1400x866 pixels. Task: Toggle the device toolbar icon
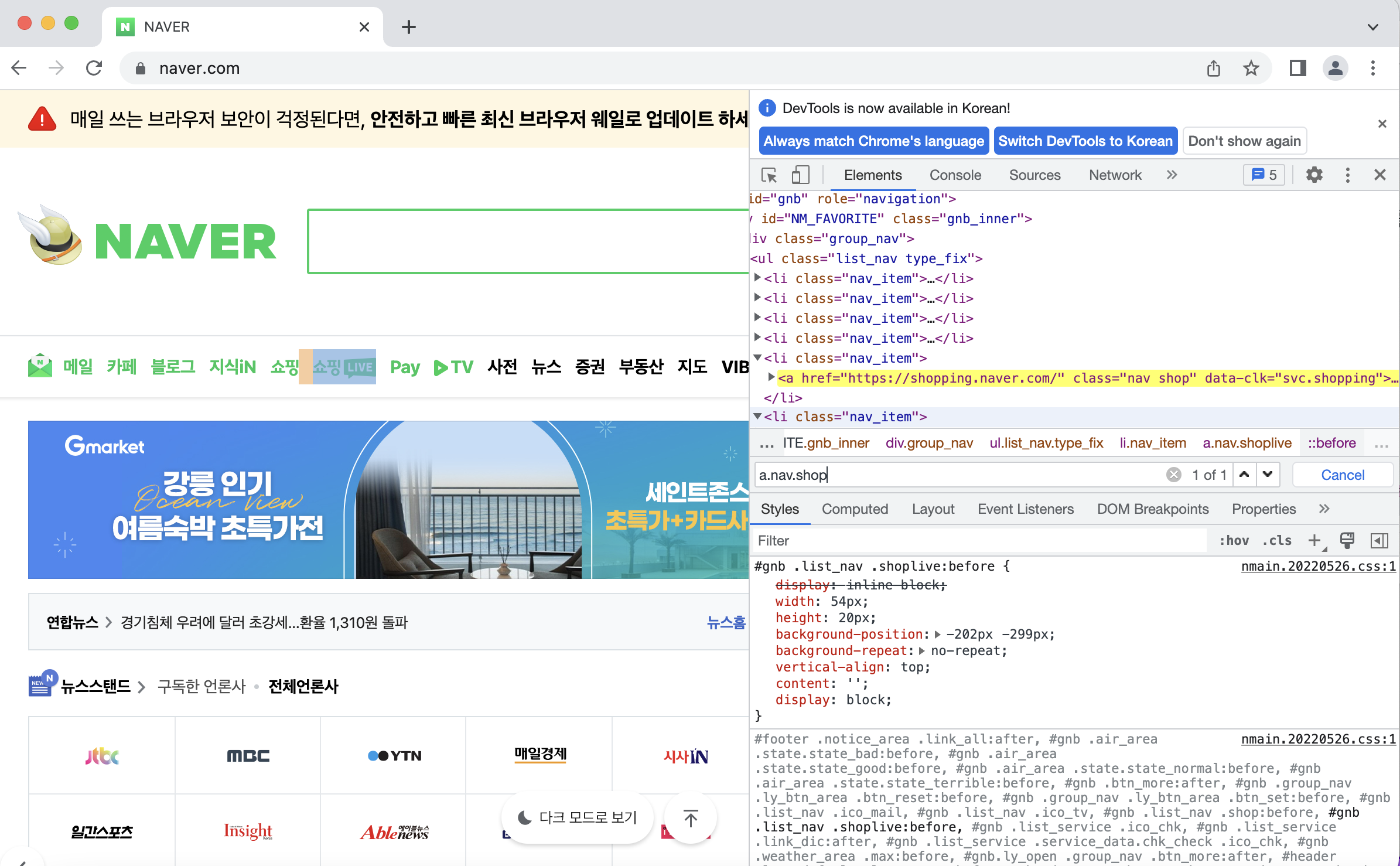[800, 175]
